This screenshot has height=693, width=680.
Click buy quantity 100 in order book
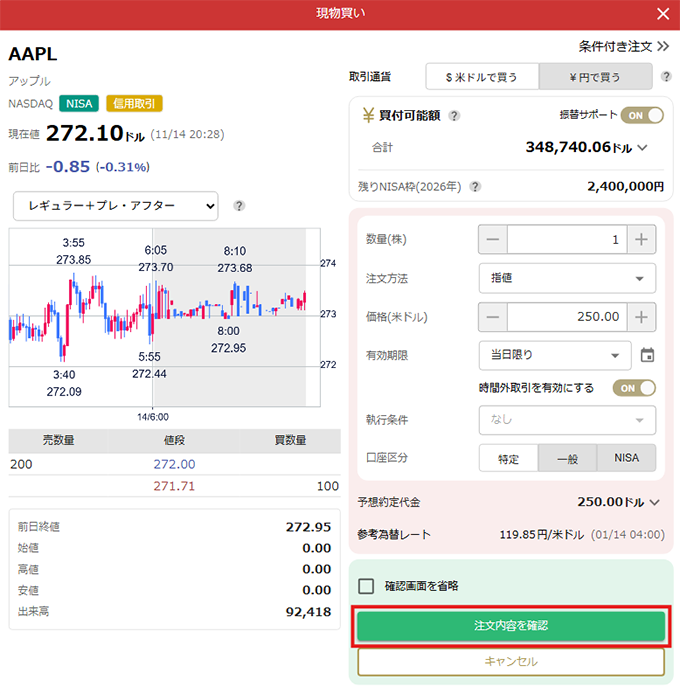pyautogui.click(x=327, y=486)
